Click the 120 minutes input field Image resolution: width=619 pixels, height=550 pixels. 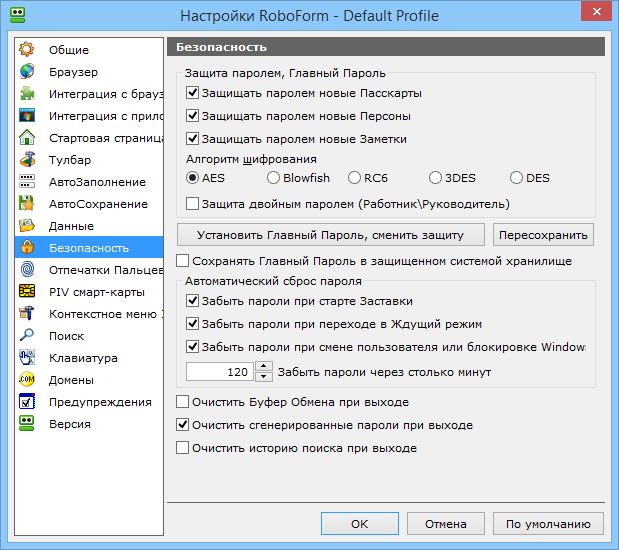pyautogui.click(x=219, y=372)
